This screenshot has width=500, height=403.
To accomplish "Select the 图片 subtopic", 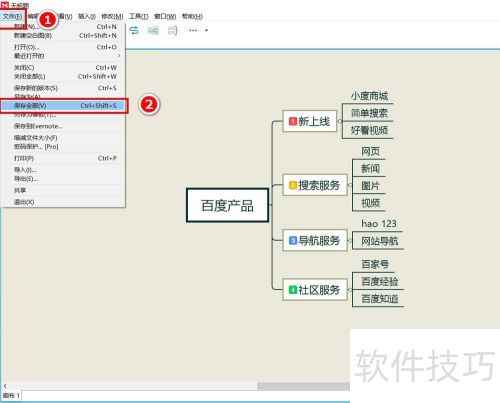I will pyautogui.click(x=370, y=185).
